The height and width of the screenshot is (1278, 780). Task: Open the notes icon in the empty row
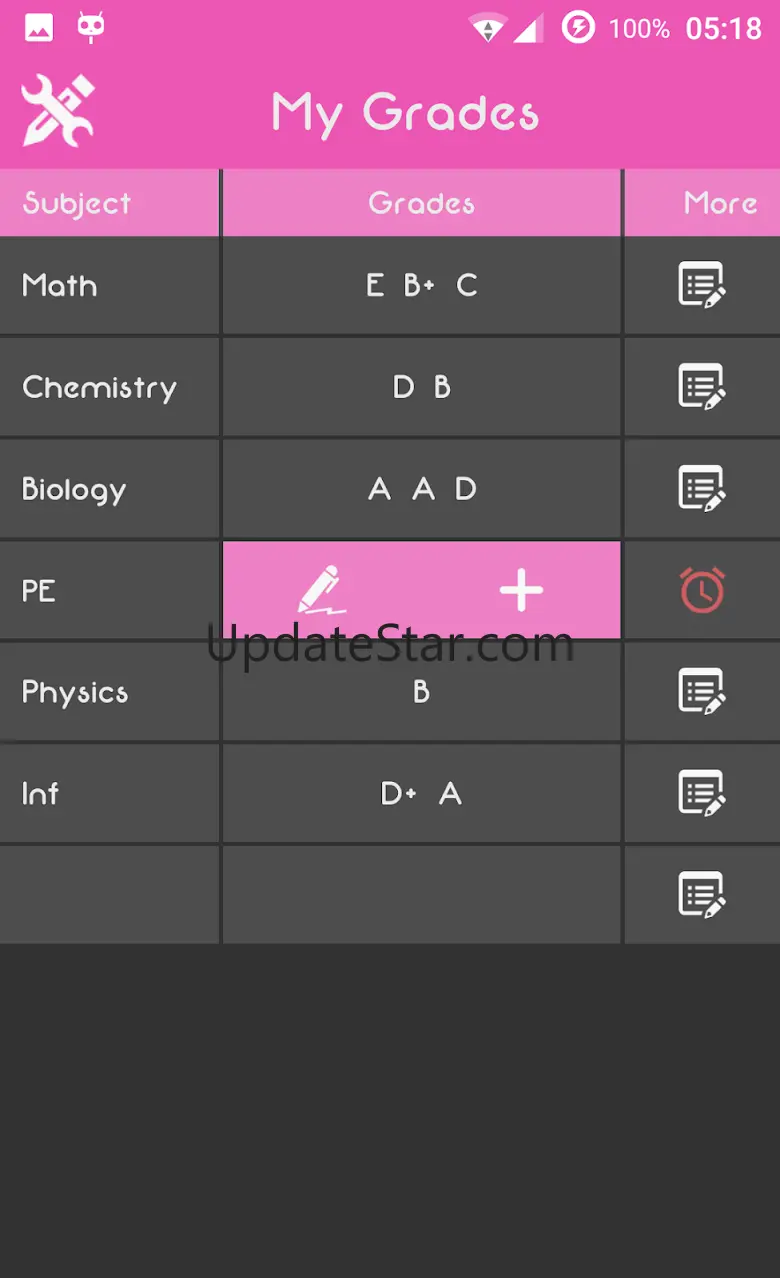(x=701, y=895)
